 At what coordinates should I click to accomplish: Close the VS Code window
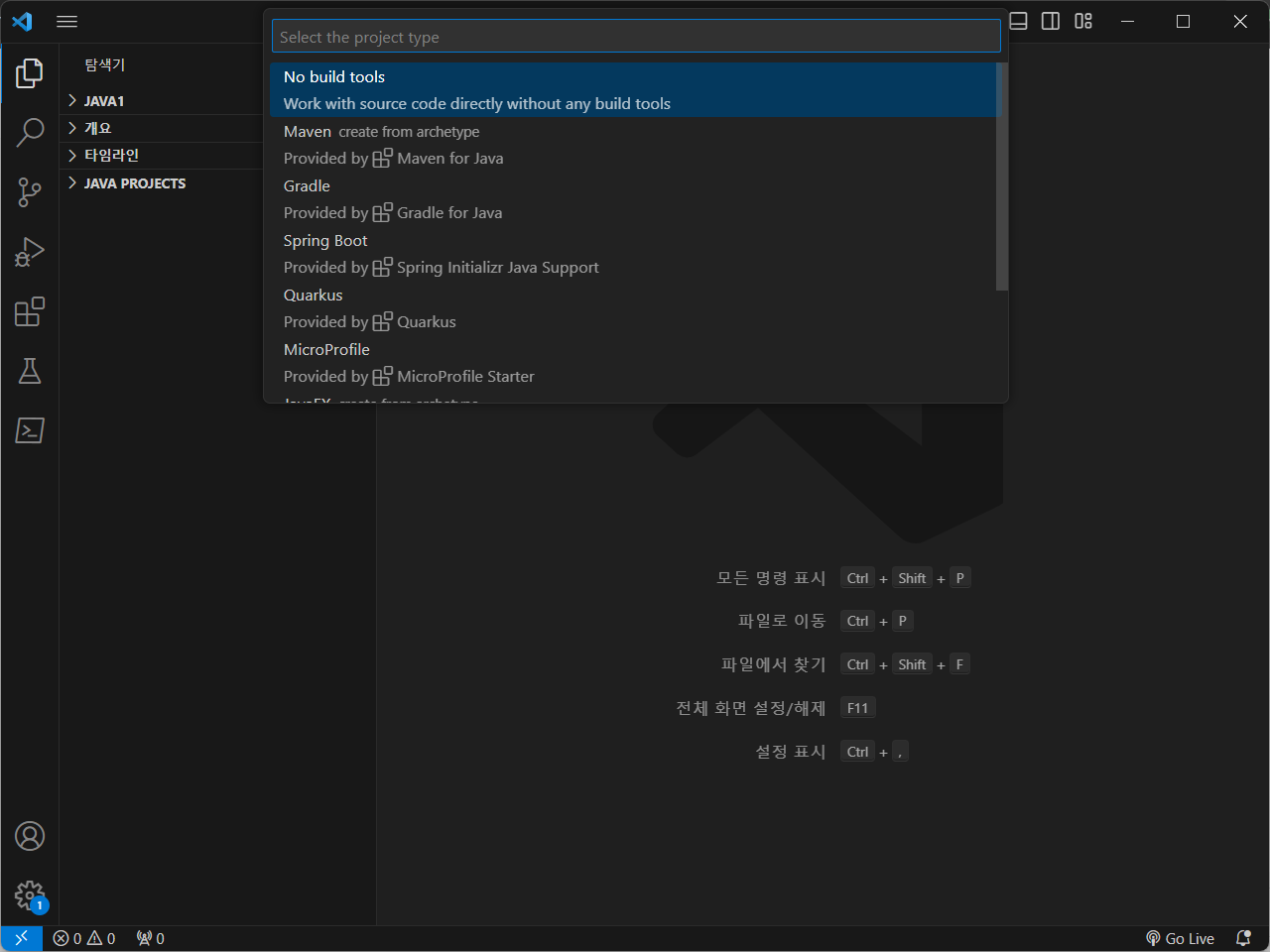[x=1240, y=21]
